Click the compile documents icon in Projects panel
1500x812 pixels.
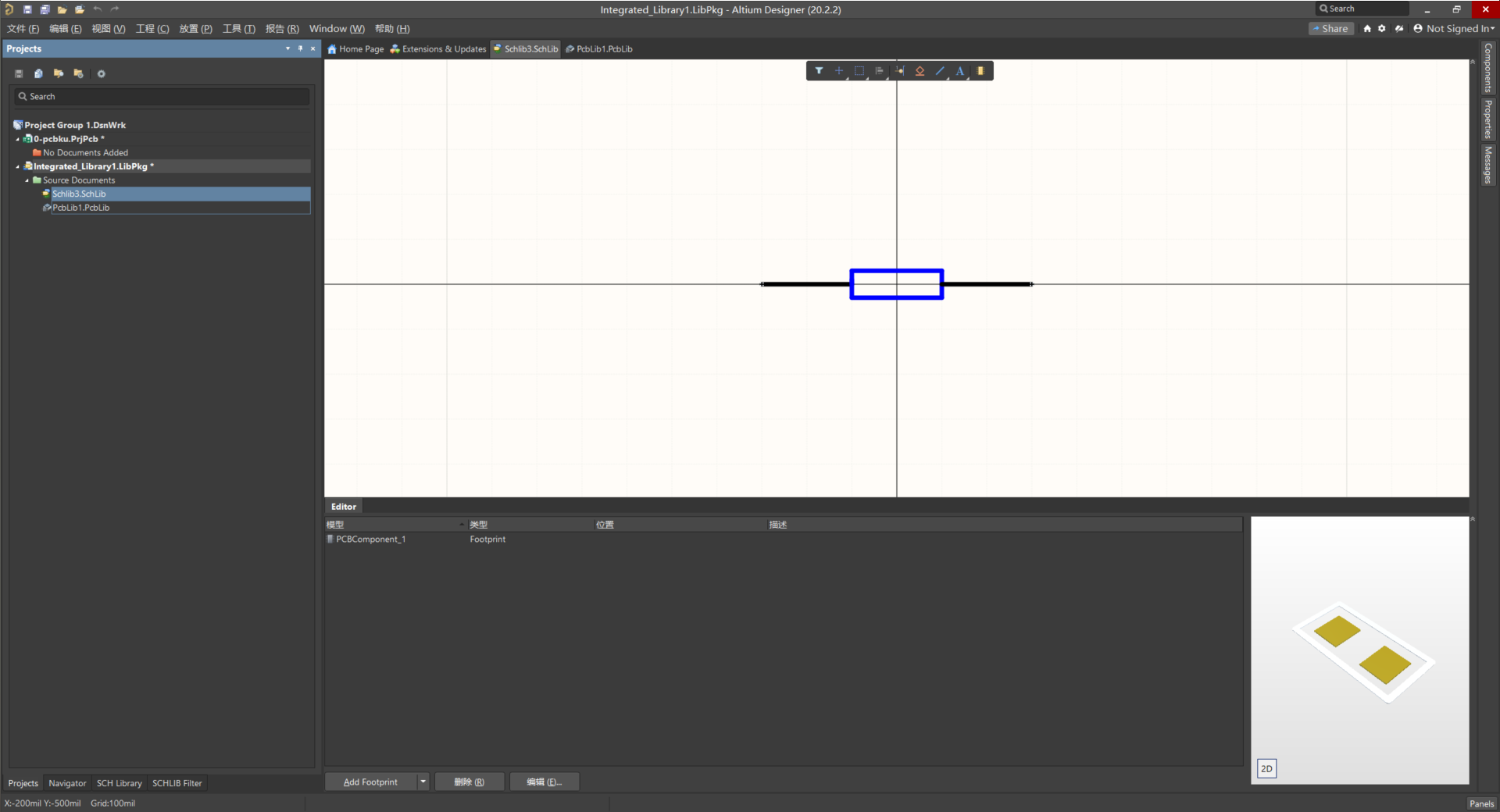[x=38, y=73]
